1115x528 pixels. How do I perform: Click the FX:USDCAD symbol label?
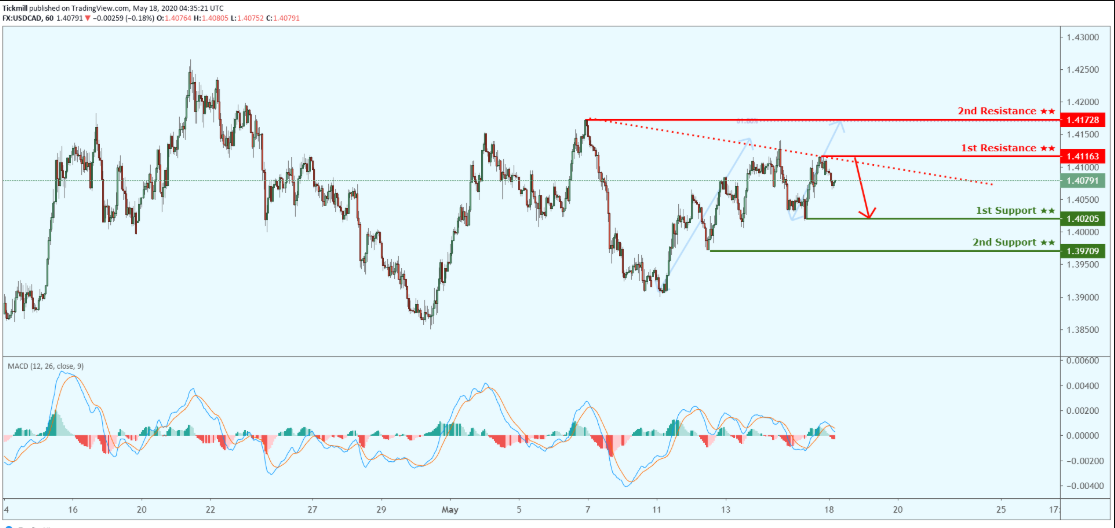(23, 16)
